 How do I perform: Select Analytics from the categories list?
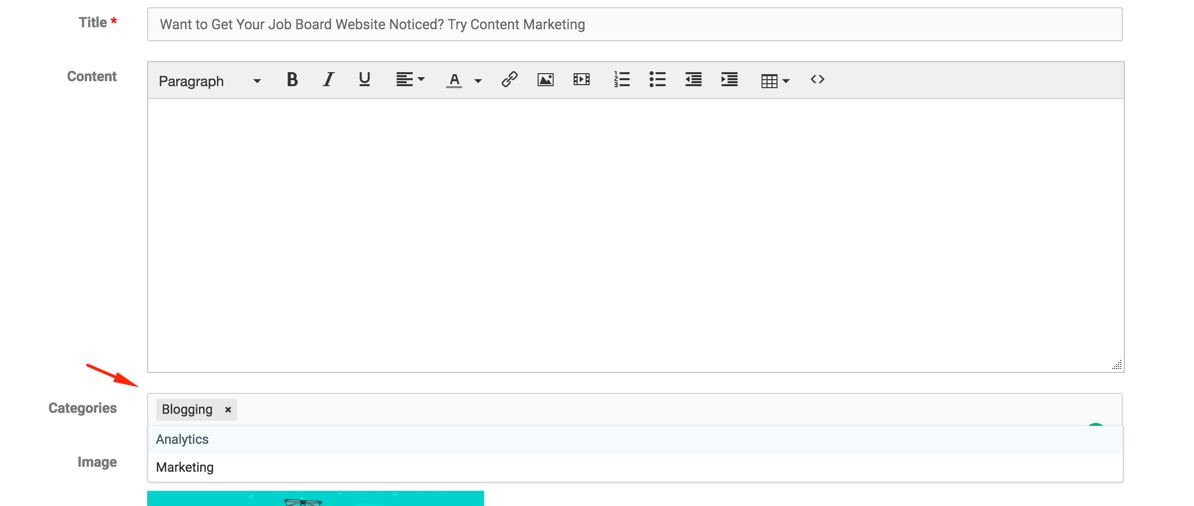pyautogui.click(x=635, y=440)
